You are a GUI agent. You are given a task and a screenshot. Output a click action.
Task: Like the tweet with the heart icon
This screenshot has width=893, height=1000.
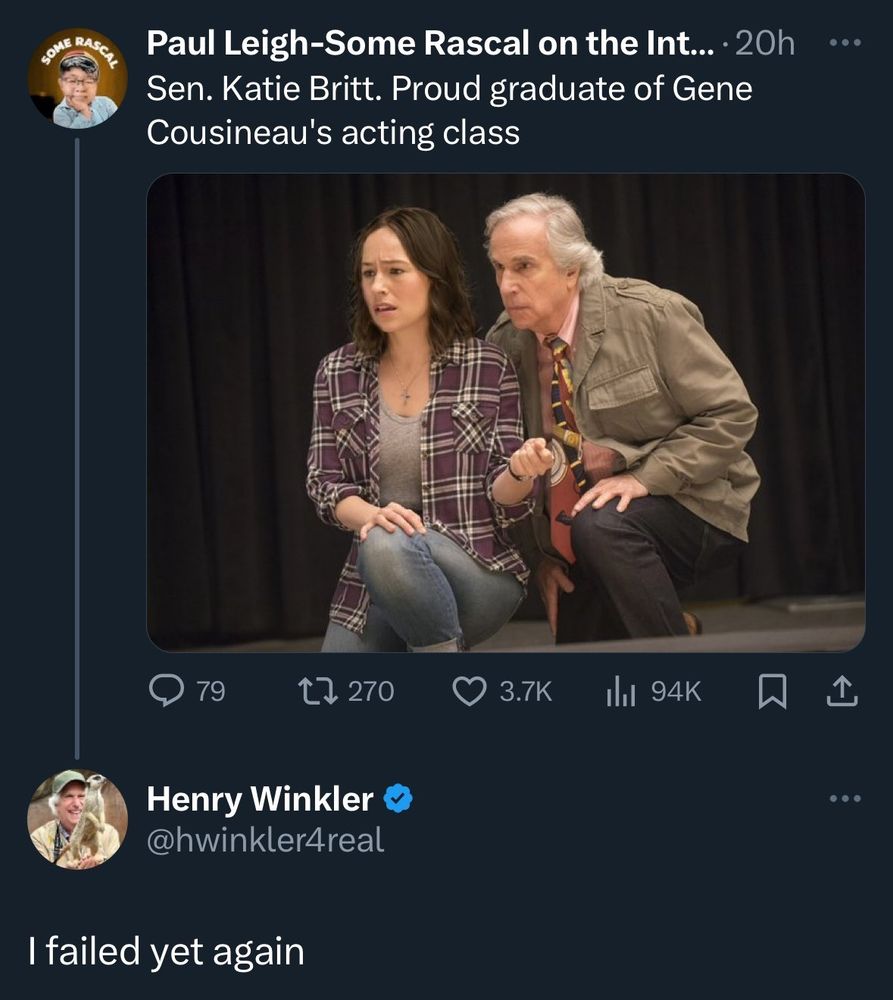469,691
